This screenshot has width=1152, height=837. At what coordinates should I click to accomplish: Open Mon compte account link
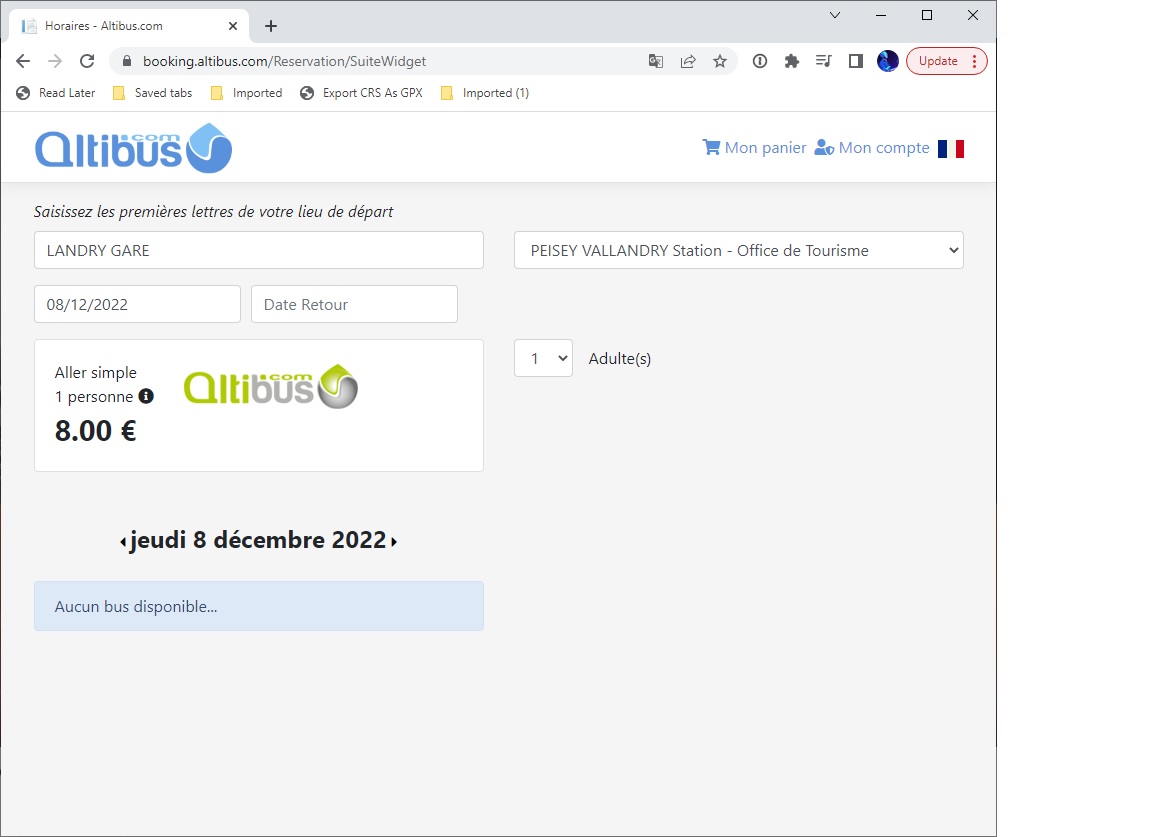click(872, 148)
